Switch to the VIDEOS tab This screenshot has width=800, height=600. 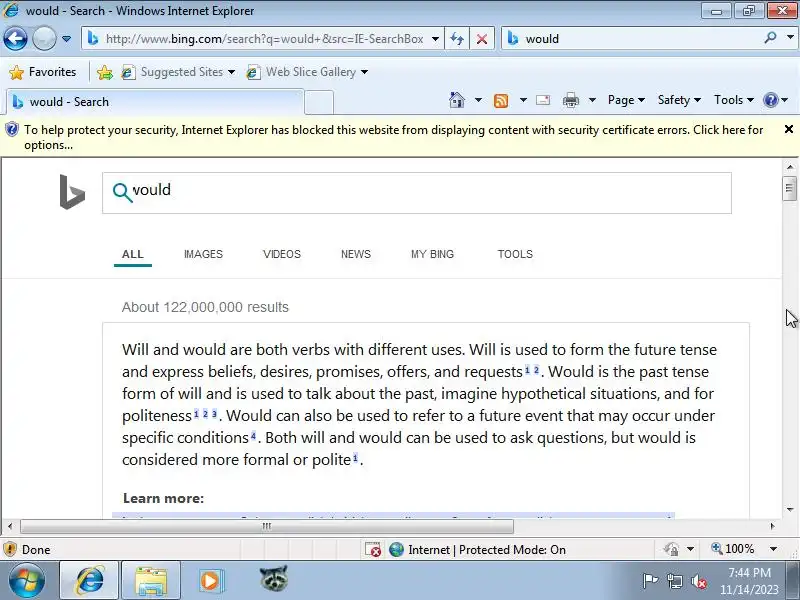coord(282,254)
